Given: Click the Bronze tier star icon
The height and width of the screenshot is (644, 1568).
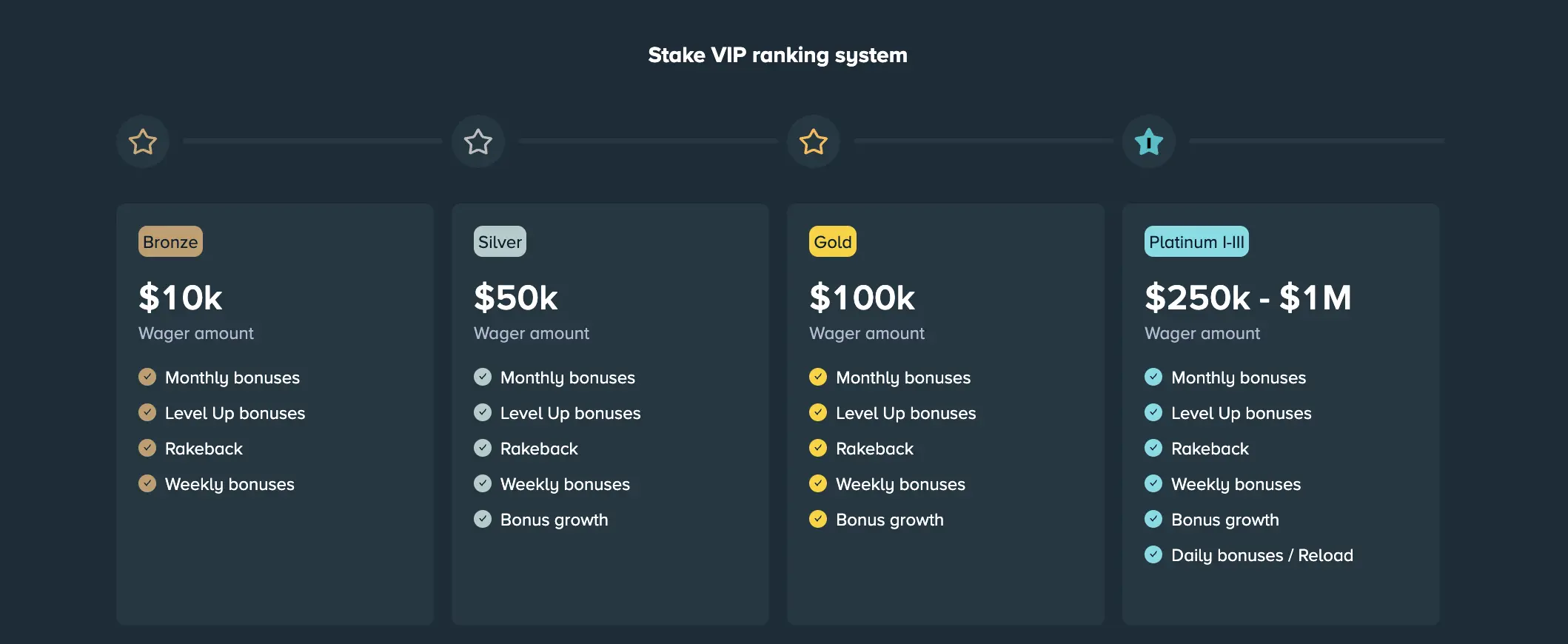Looking at the screenshot, I should (x=143, y=141).
